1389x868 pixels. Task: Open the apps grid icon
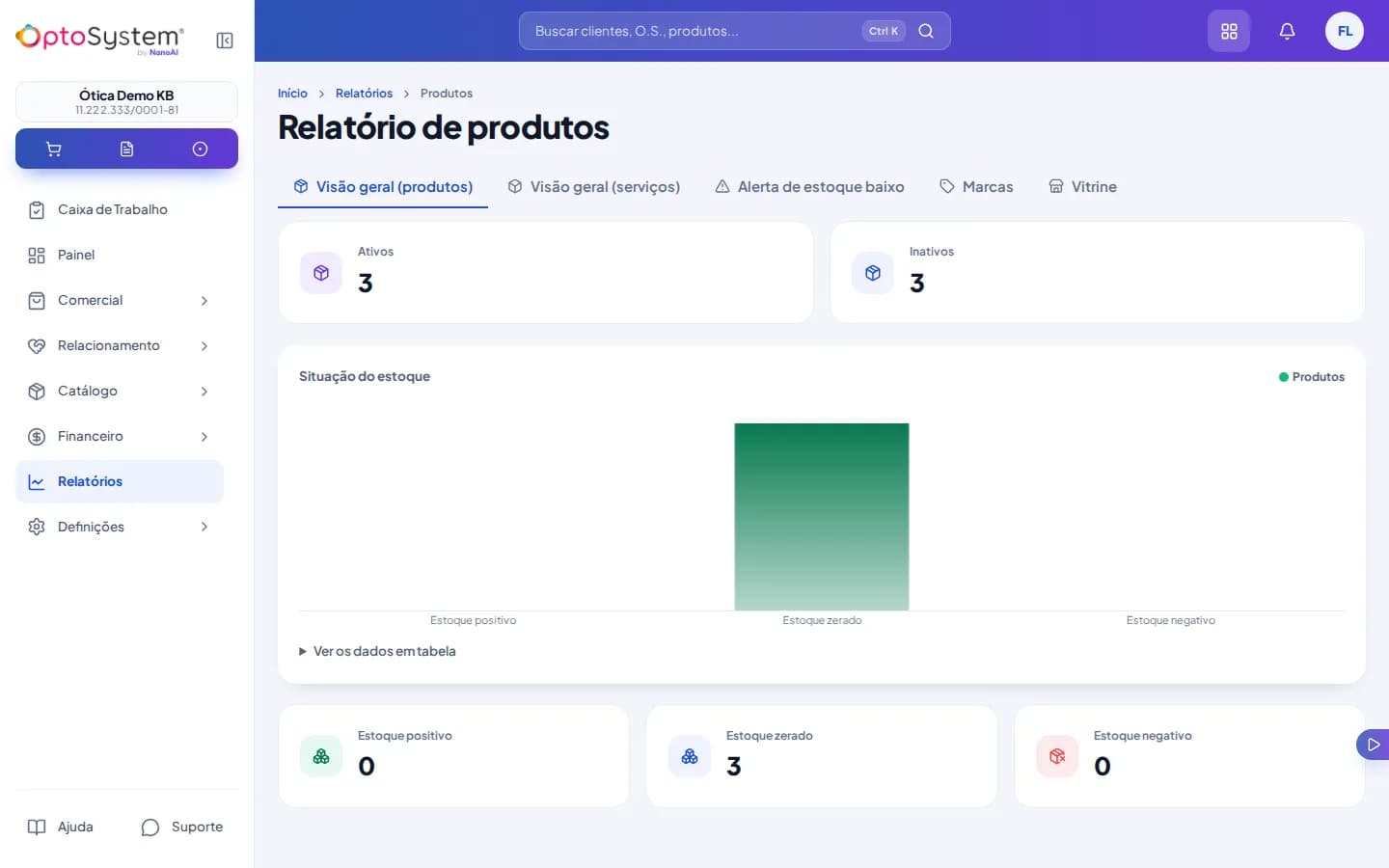coord(1229,31)
